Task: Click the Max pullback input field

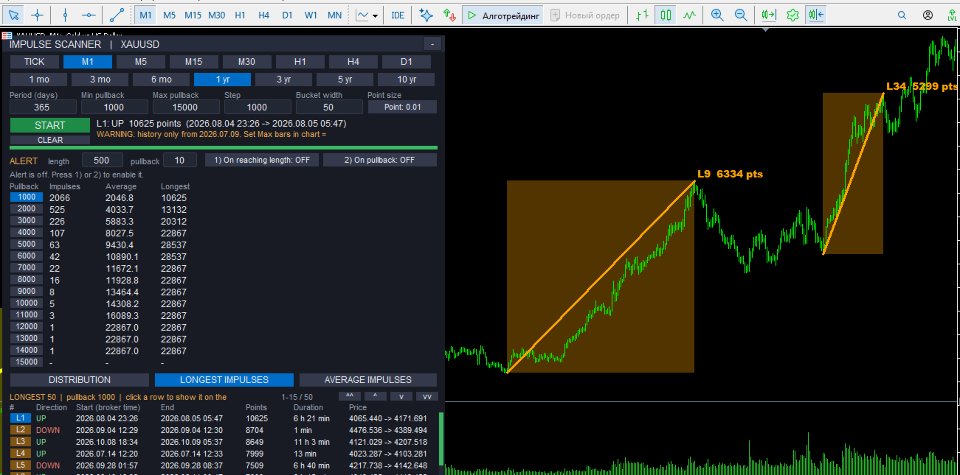Action: [185, 107]
